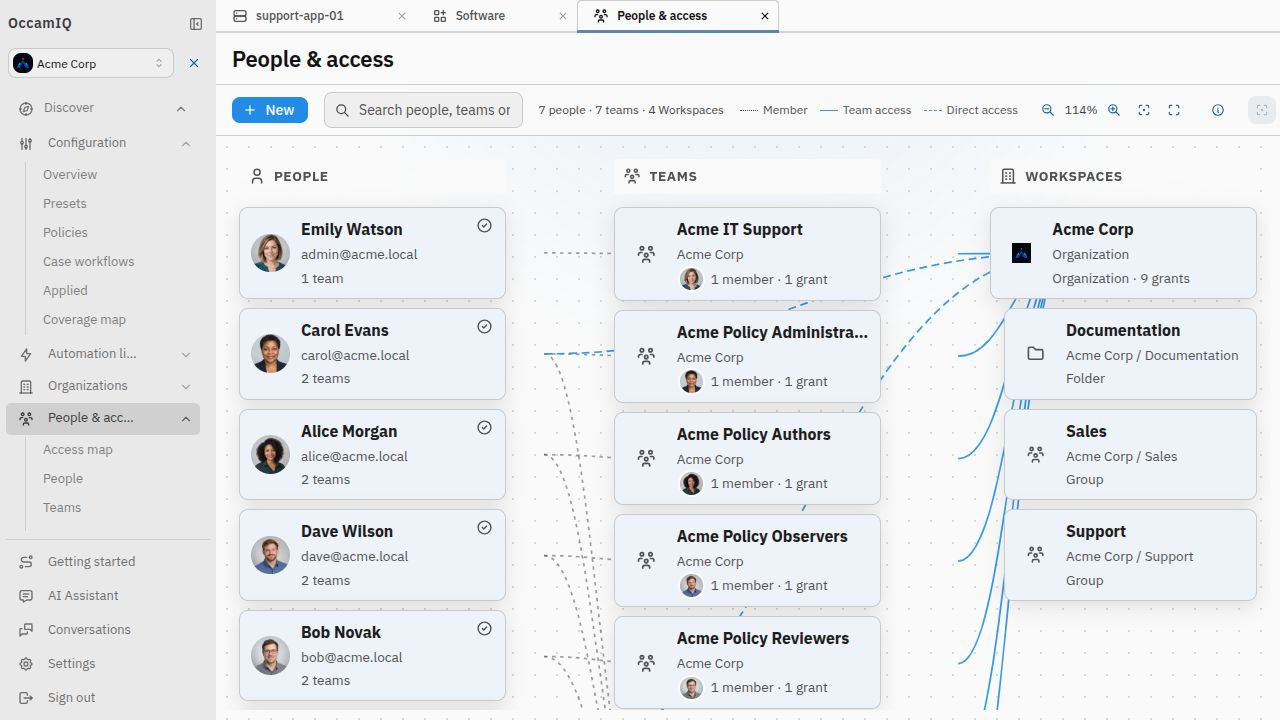Open the Coverage map page
Screen dimensions: 1280x720
tap(84, 319)
